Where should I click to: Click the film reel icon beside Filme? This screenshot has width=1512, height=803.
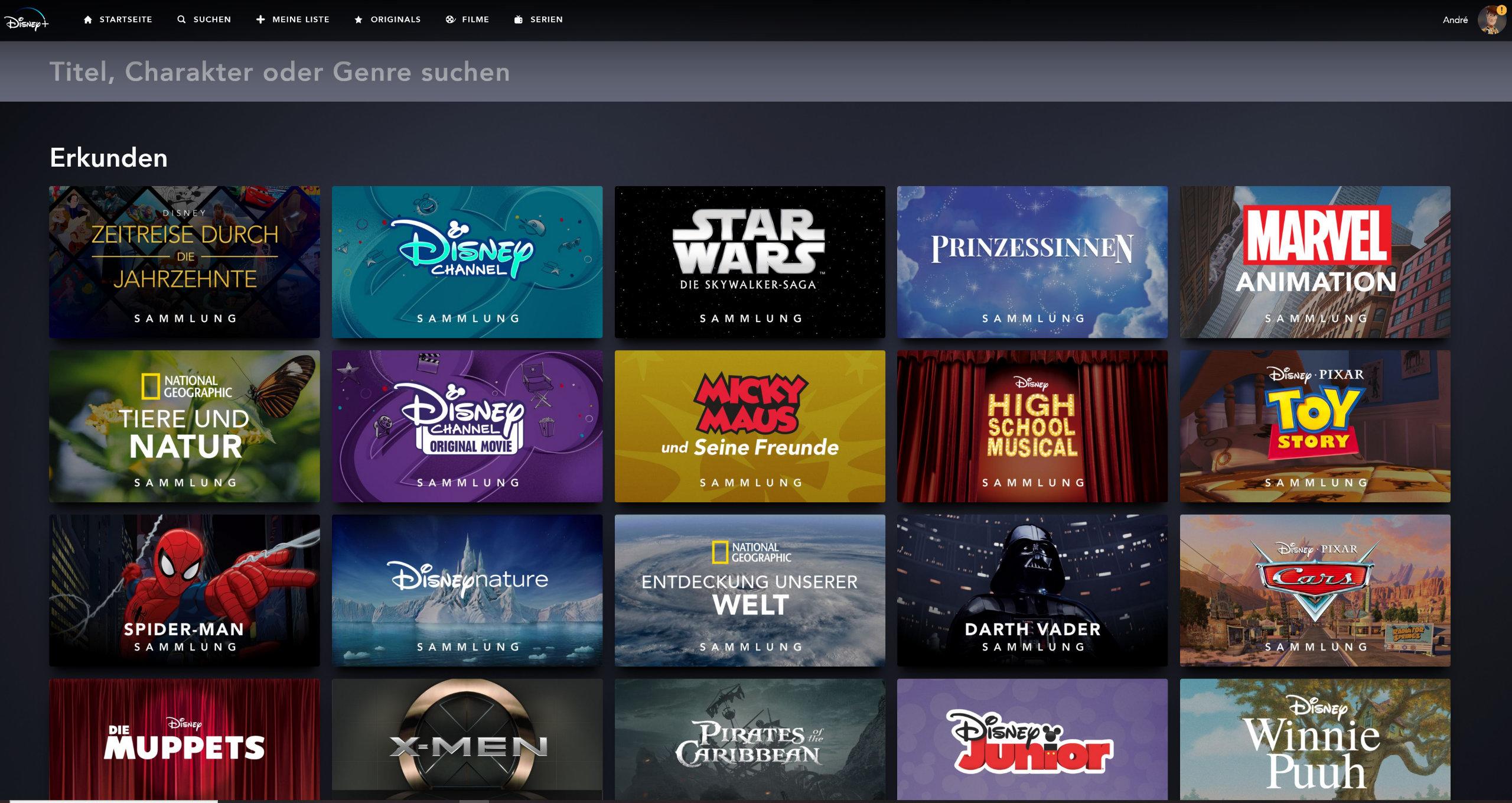451,19
